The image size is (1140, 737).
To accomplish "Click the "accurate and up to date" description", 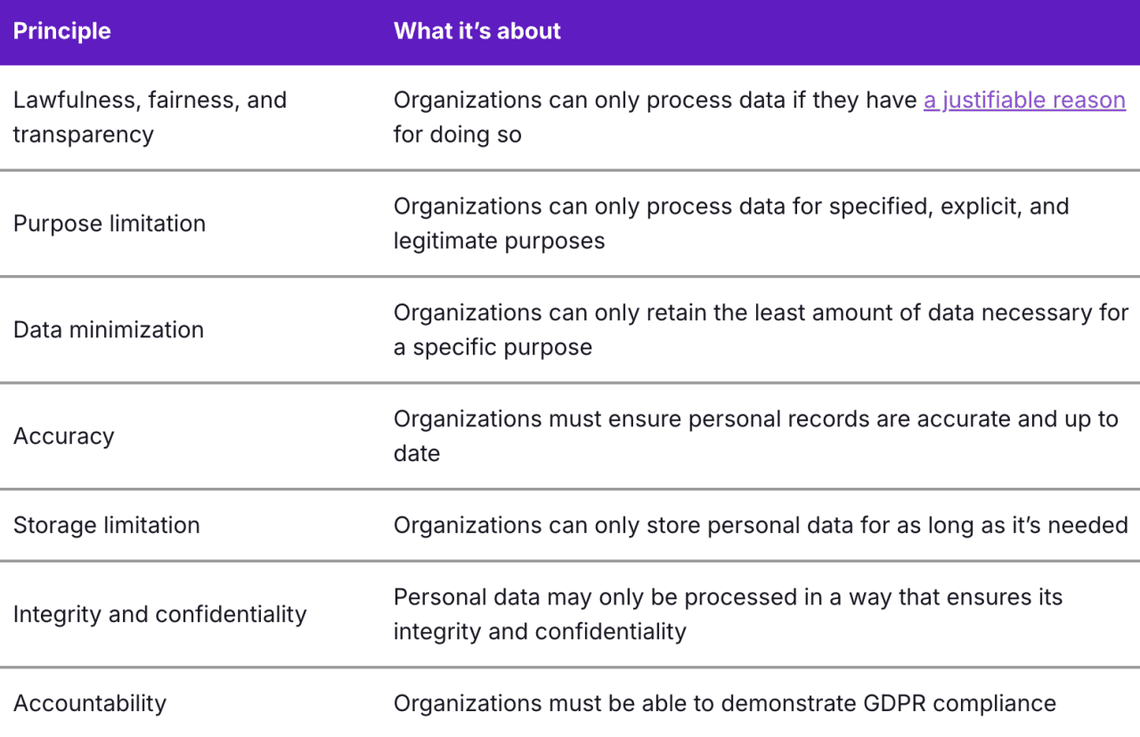I will [x=755, y=436].
